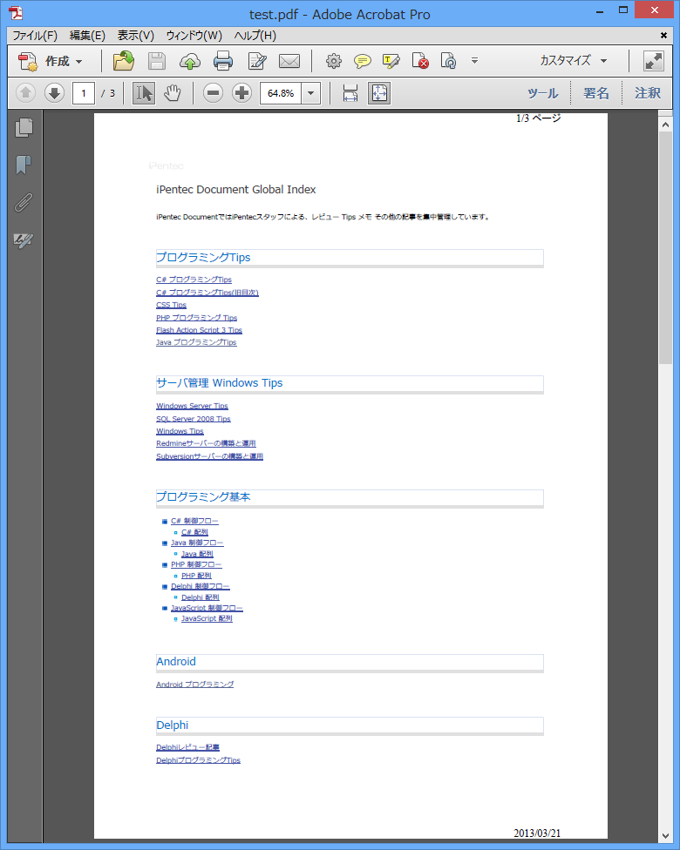Open the PHP プログラミング Tips link
Screen dimensions: 680x850
click(x=196, y=318)
